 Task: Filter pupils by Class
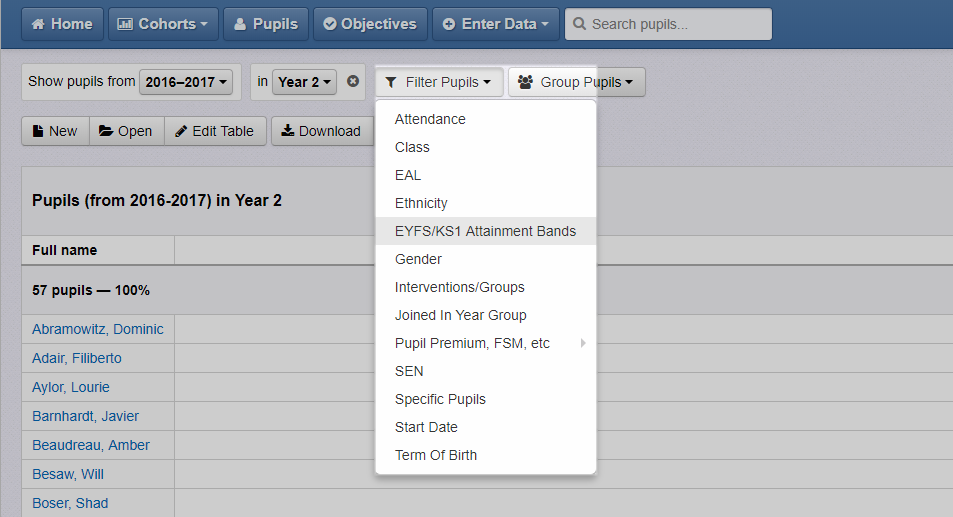pos(486,147)
